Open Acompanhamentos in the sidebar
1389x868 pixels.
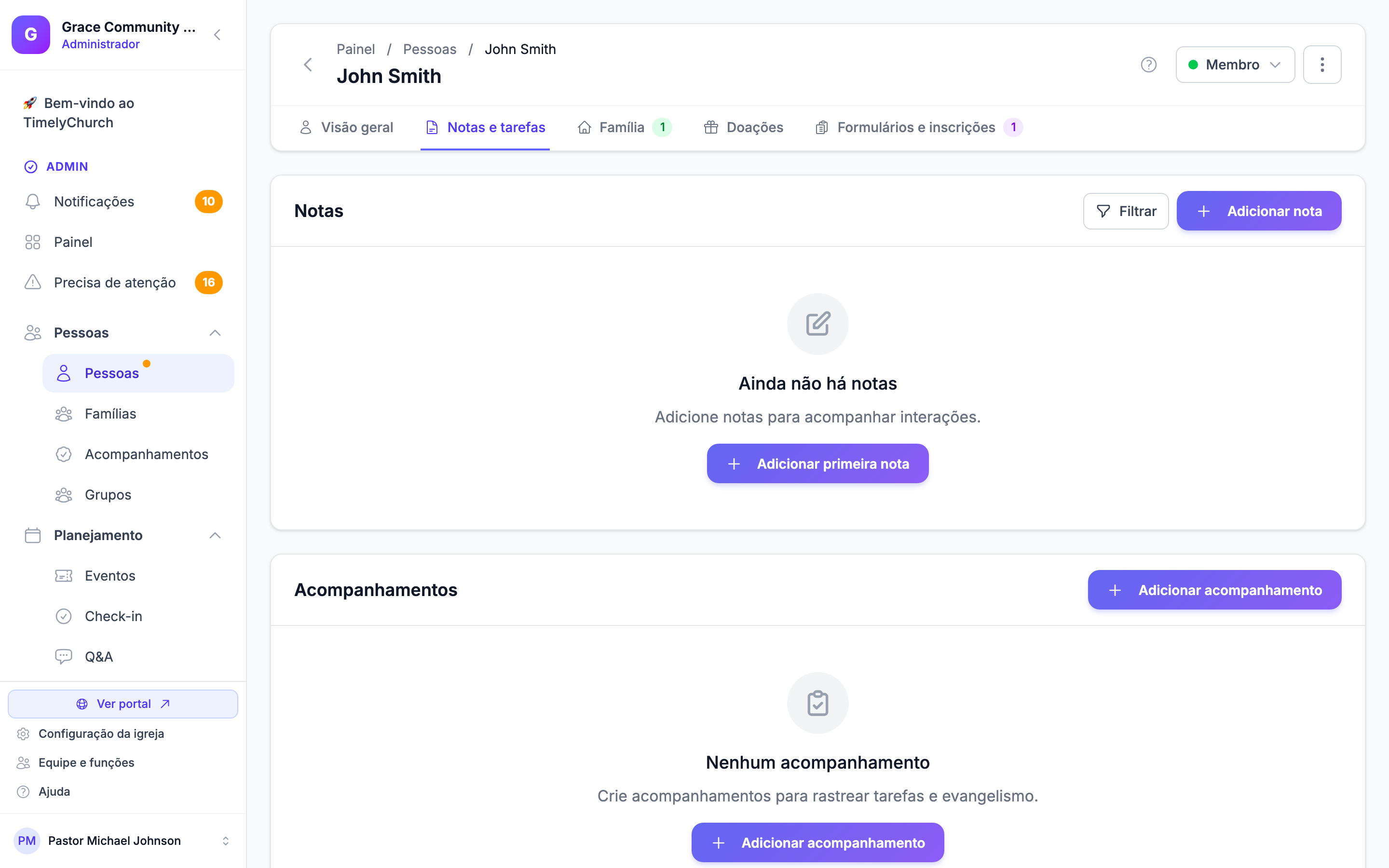coord(138,454)
